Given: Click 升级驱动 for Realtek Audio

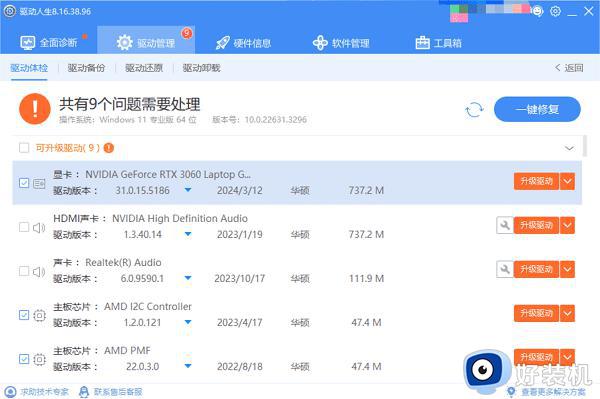Looking at the screenshot, I should [536, 269].
